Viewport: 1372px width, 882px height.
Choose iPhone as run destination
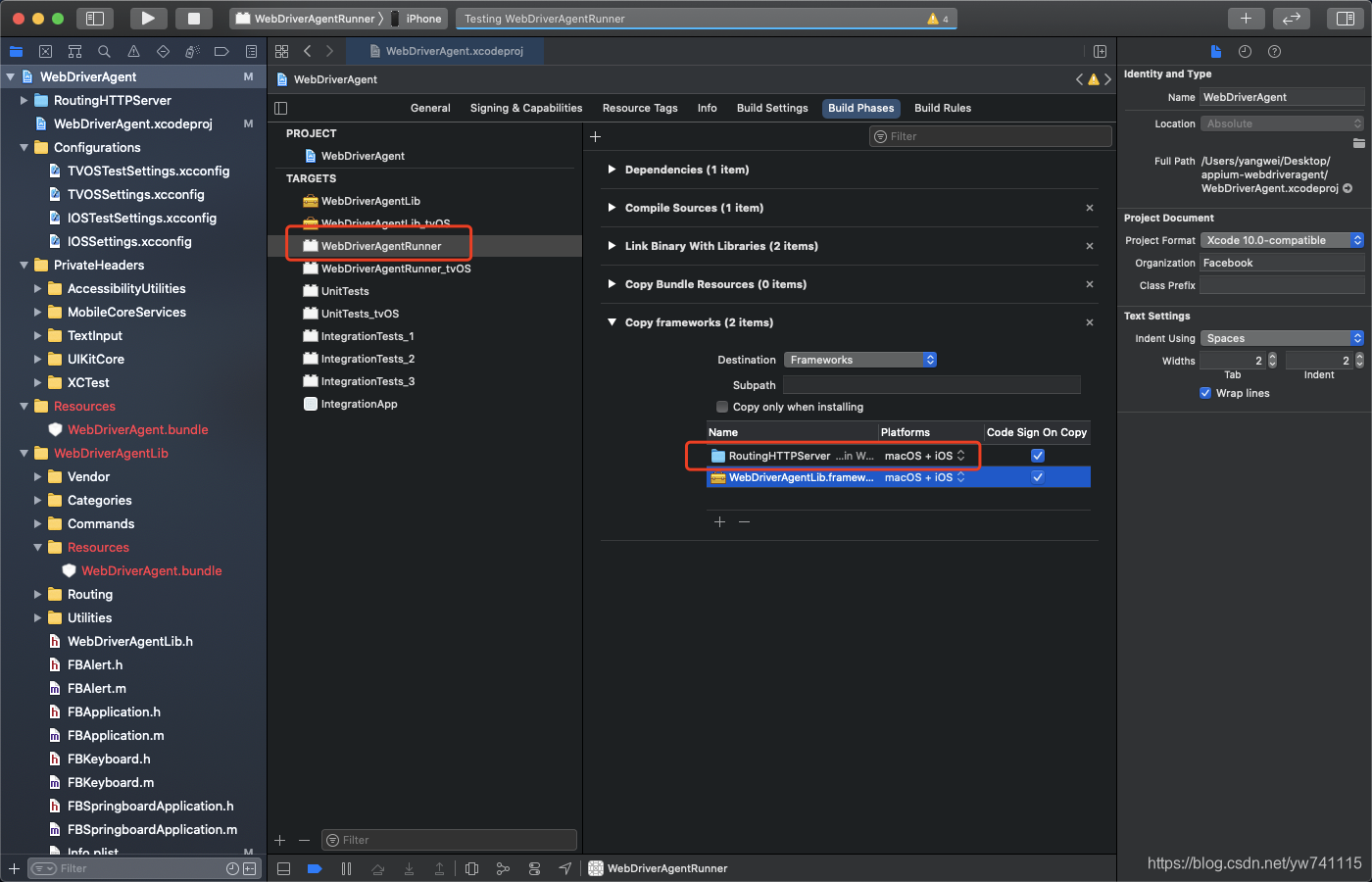click(417, 19)
